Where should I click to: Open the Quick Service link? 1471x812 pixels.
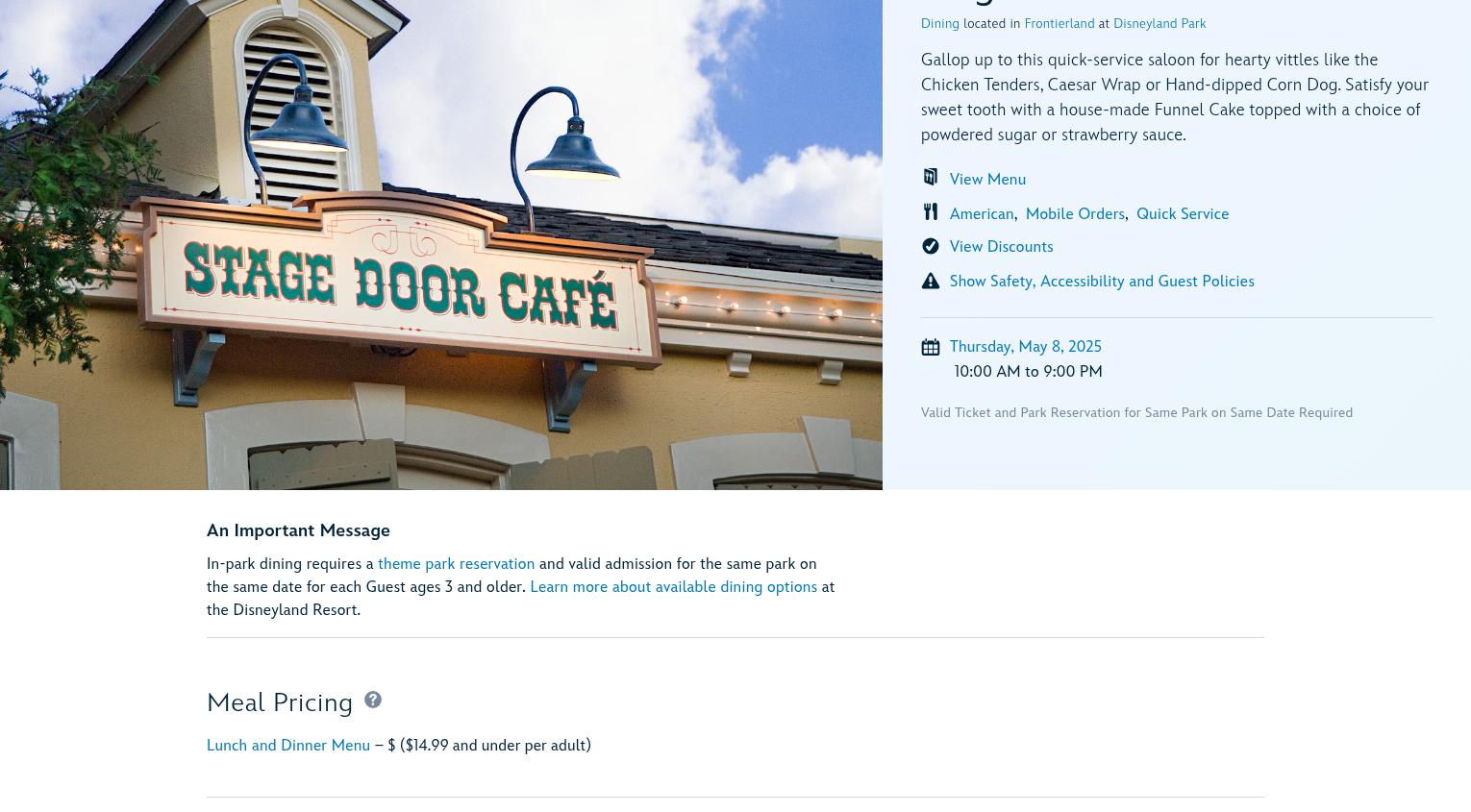(1183, 213)
